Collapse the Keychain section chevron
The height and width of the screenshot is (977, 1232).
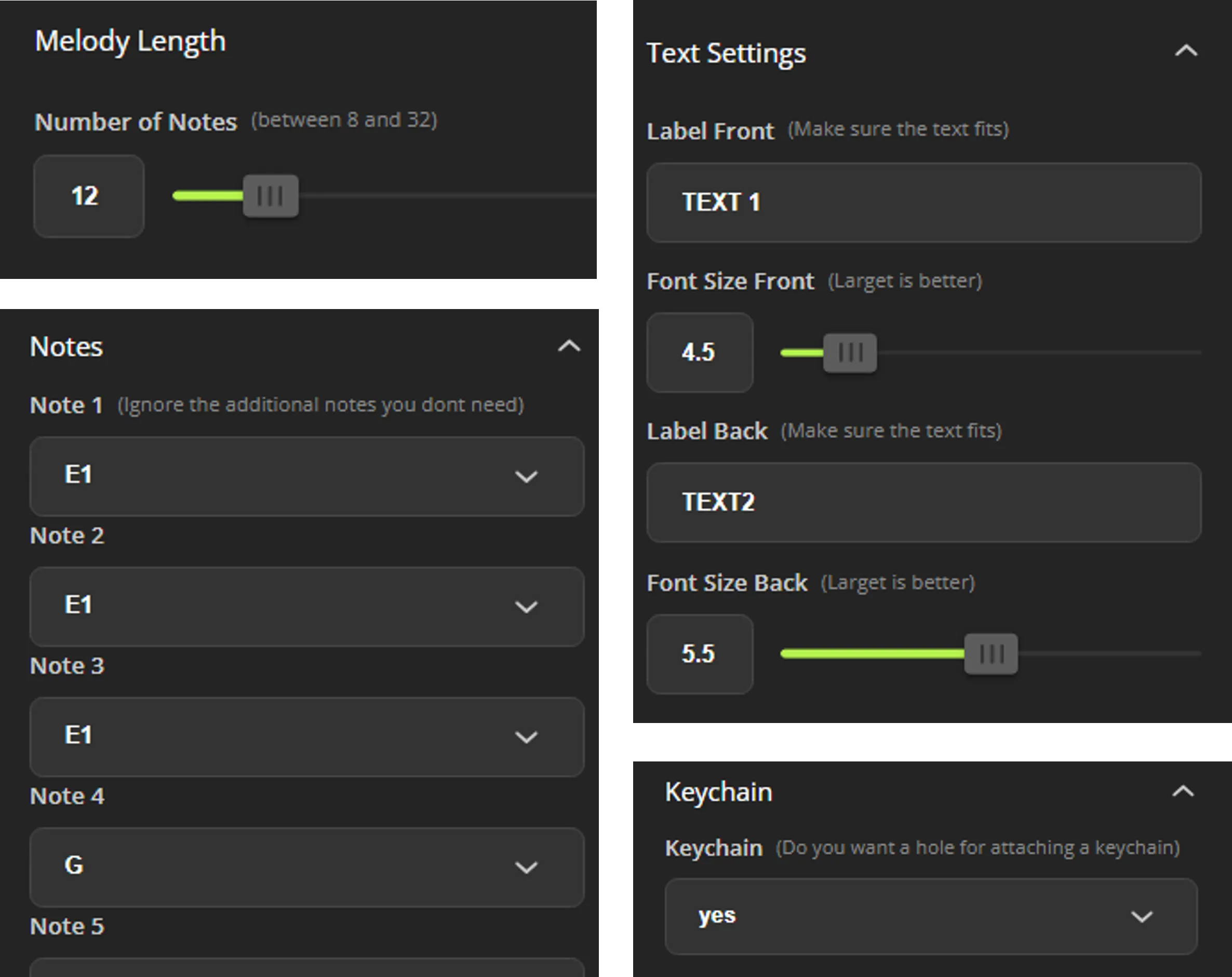point(1183,792)
